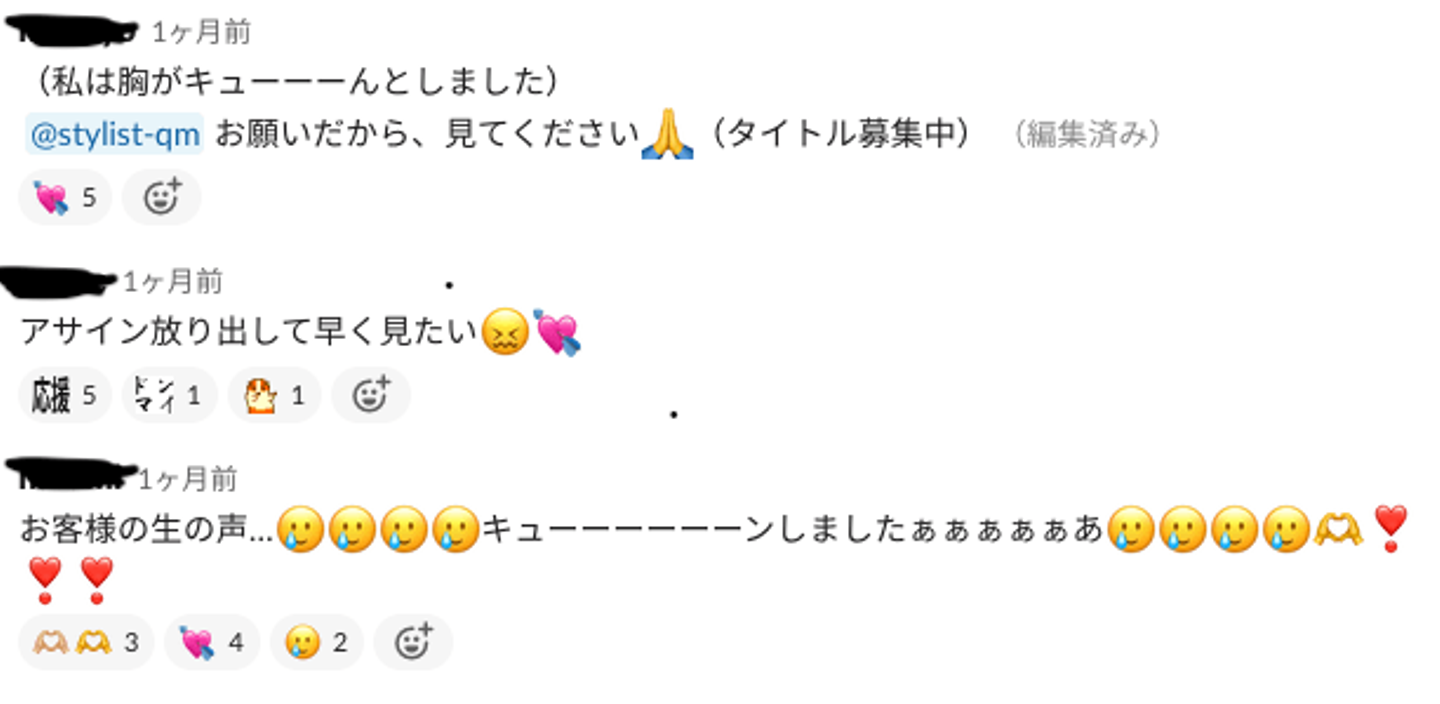The width and height of the screenshot is (1440, 704).
Task: Add reaction to the お客様の生の声 message
Action: [413, 642]
